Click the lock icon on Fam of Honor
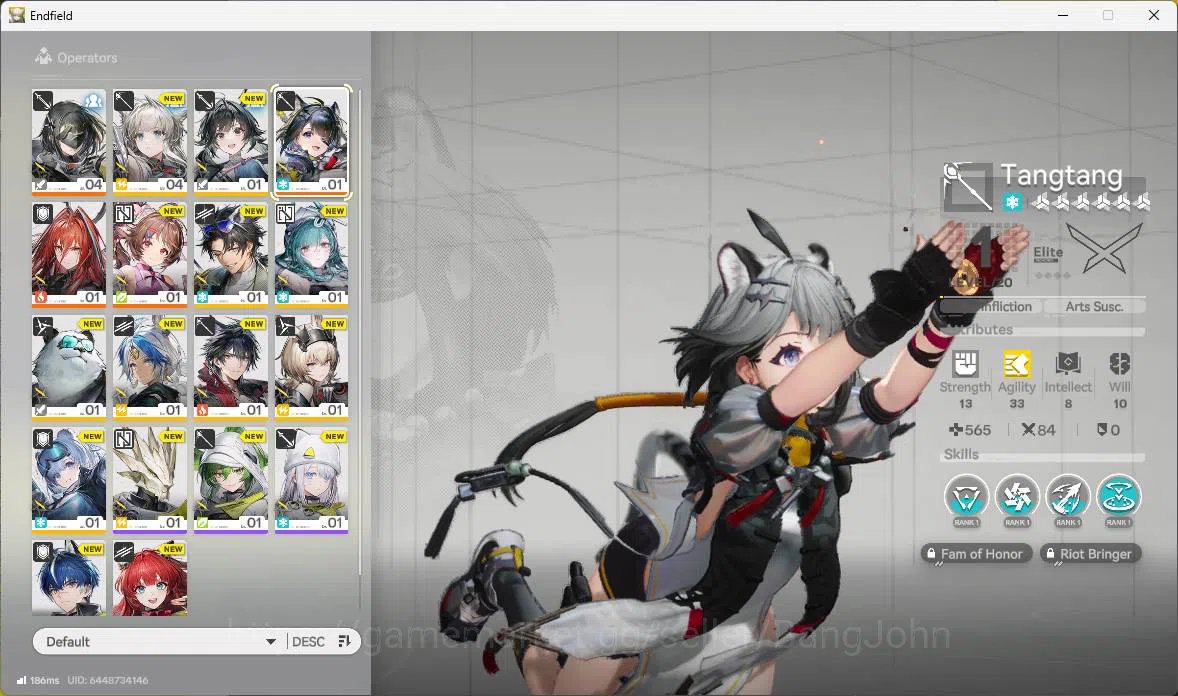1178x696 pixels. click(x=932, y=554)
